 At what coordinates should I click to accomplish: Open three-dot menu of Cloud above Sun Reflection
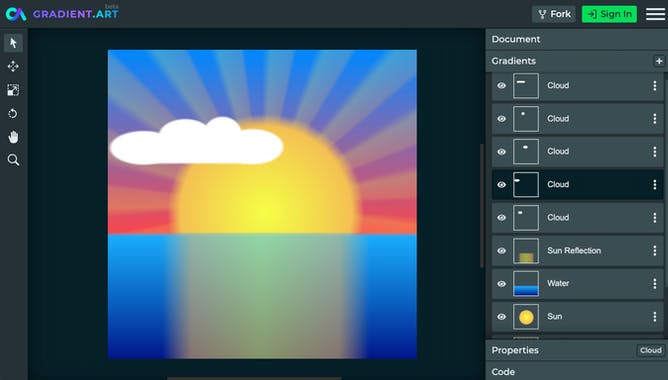click(x=655, y=218)
